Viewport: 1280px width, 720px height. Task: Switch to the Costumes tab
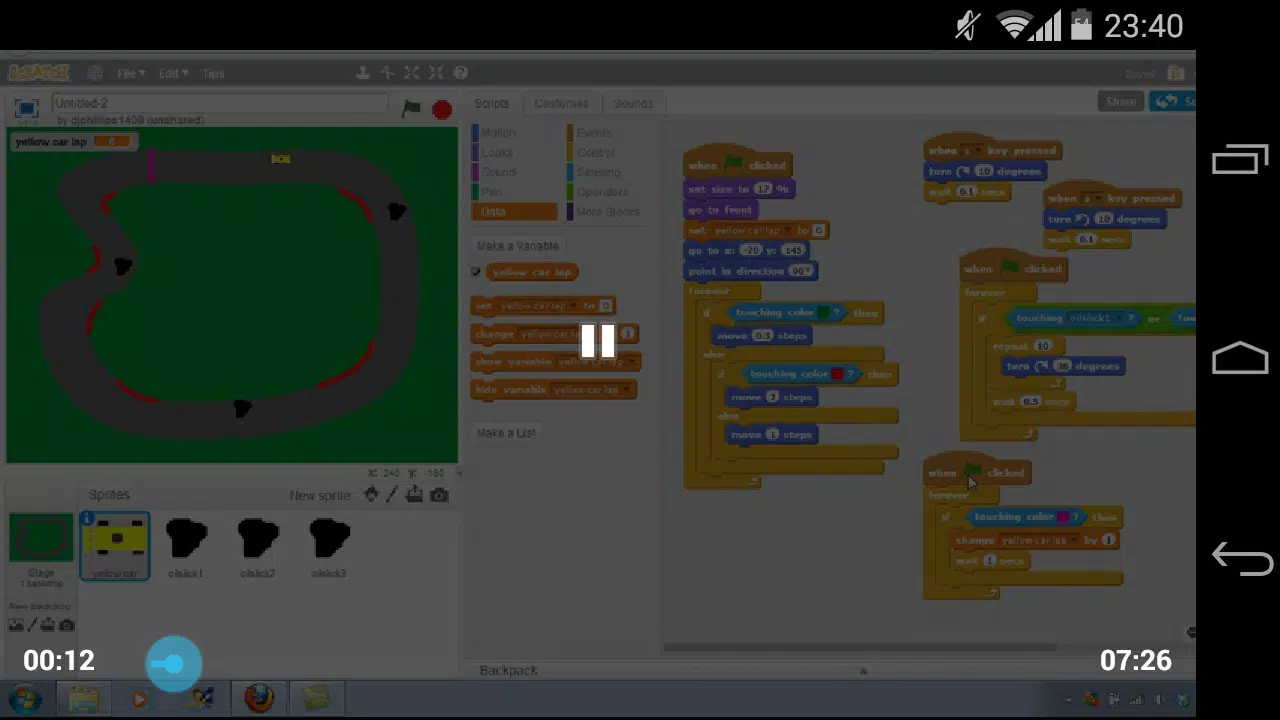click(x=560, y=103)
